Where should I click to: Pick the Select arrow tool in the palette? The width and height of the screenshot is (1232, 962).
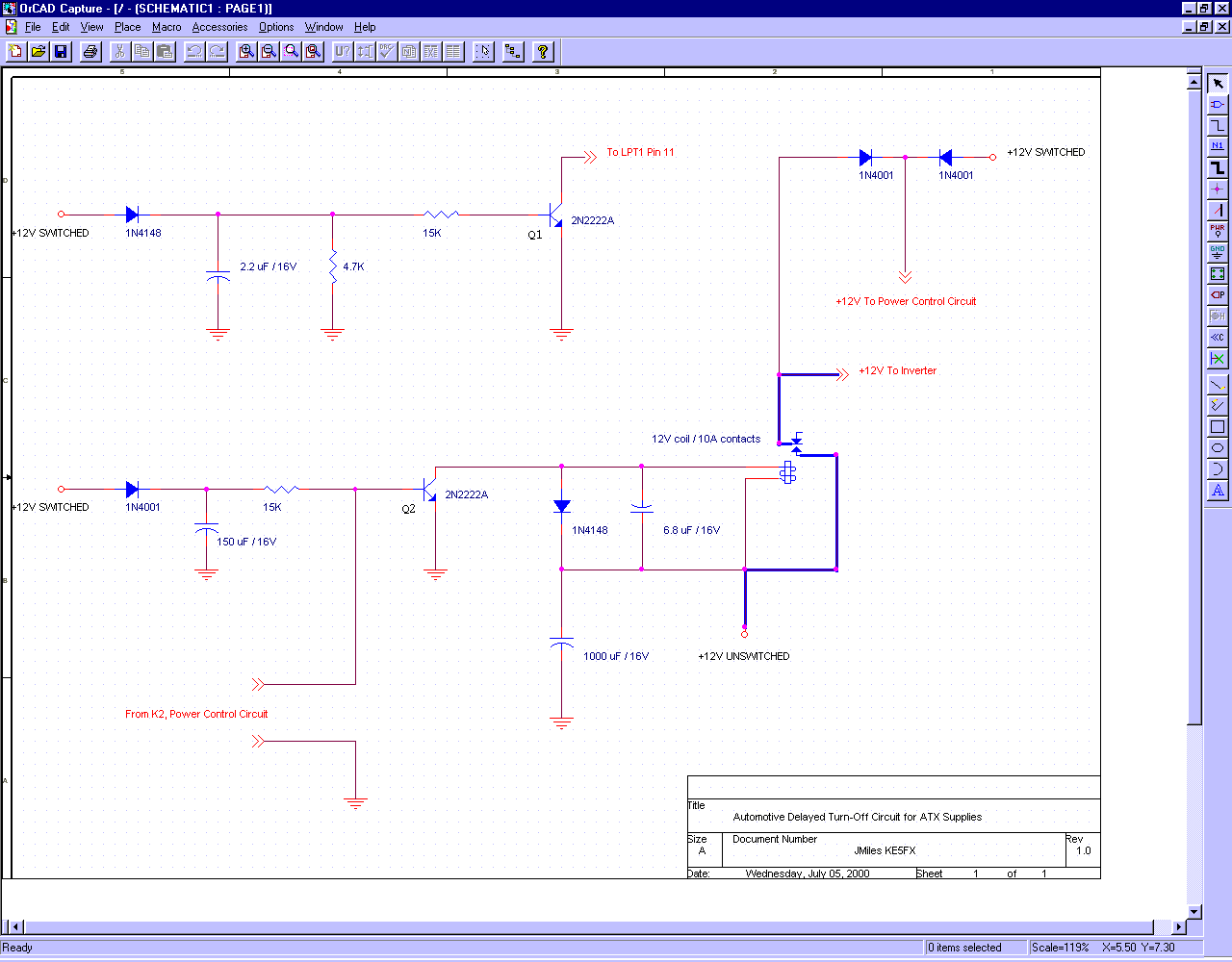(x=1218, y=84)
